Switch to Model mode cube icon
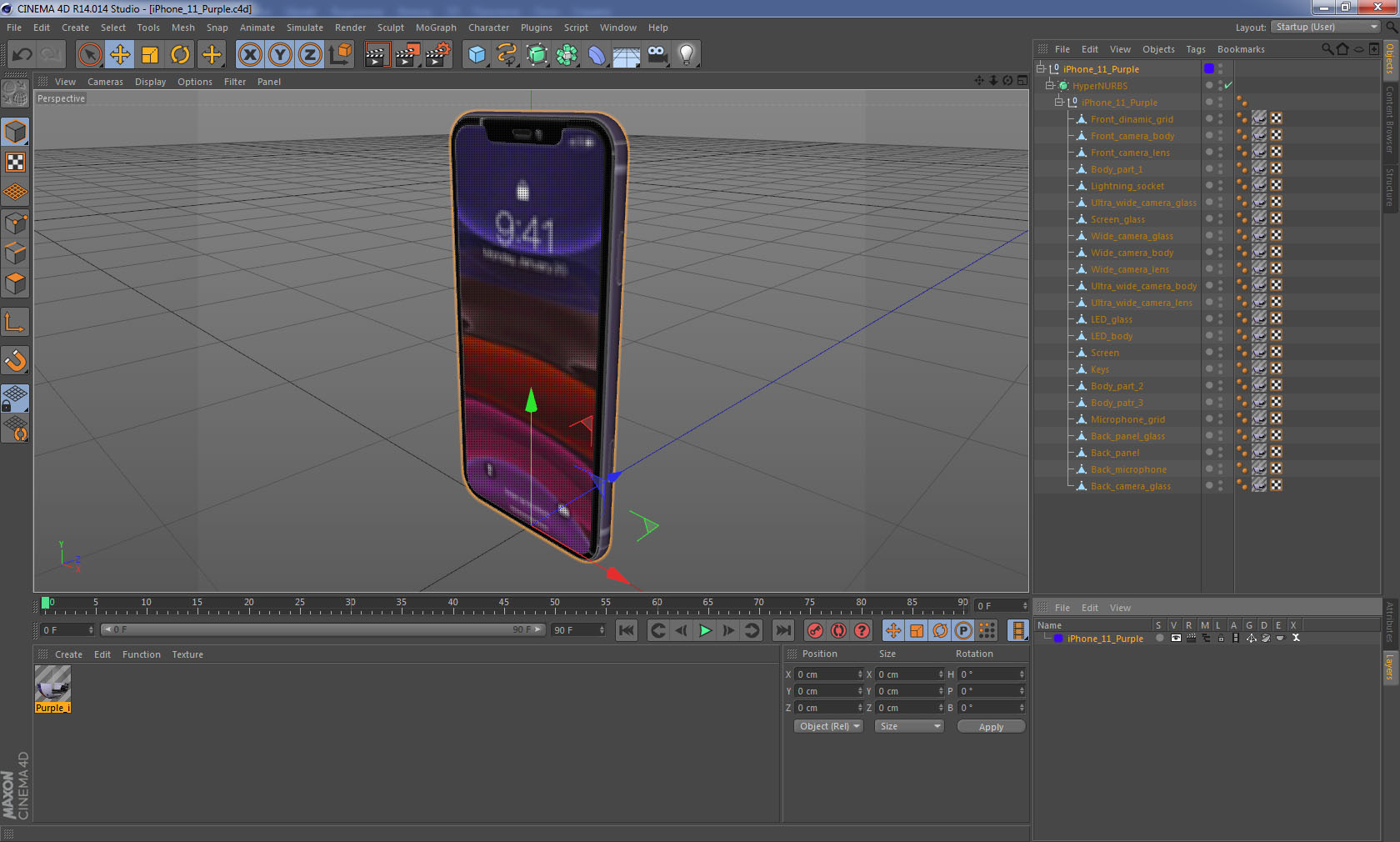The width and height of the screenshot is (1400, 842). pos(15,132)
